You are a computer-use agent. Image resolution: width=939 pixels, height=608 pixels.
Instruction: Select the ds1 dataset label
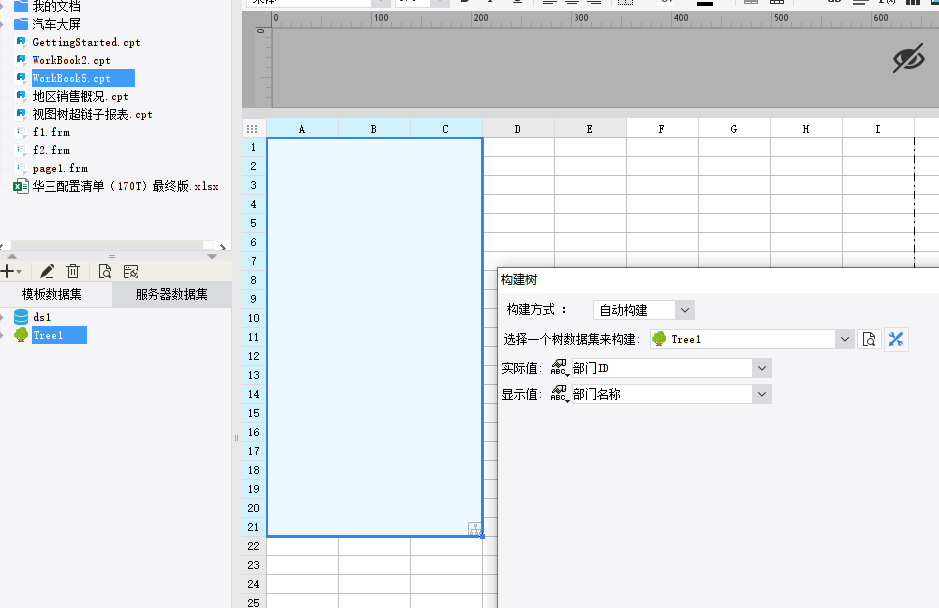[42, 317]
